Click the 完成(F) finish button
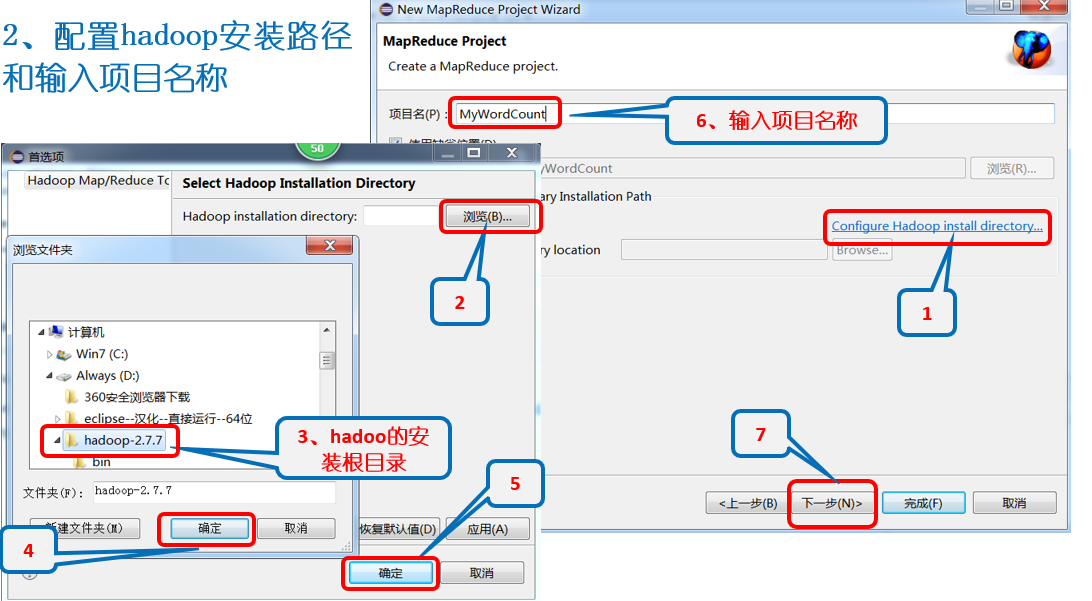The image size is (1092, 601). coord(923,504)
